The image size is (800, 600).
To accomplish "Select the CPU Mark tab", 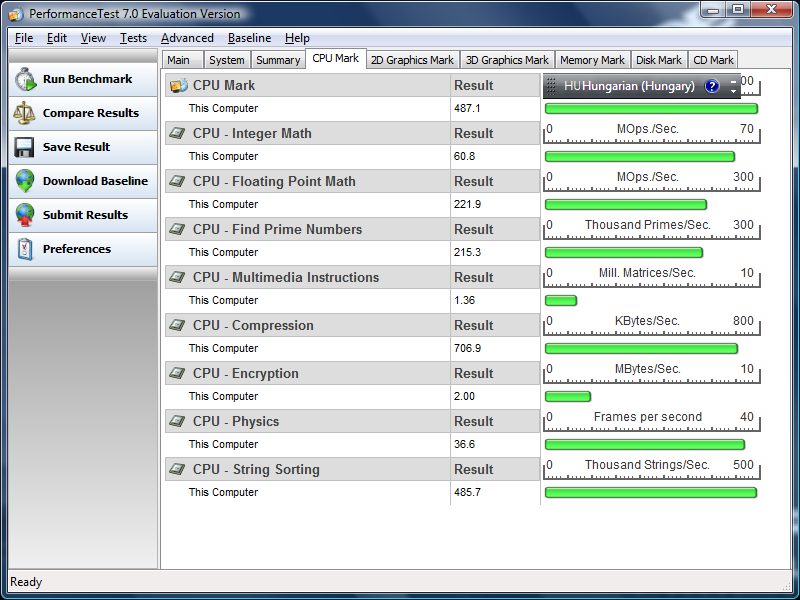I will click(x=336, y=58).
